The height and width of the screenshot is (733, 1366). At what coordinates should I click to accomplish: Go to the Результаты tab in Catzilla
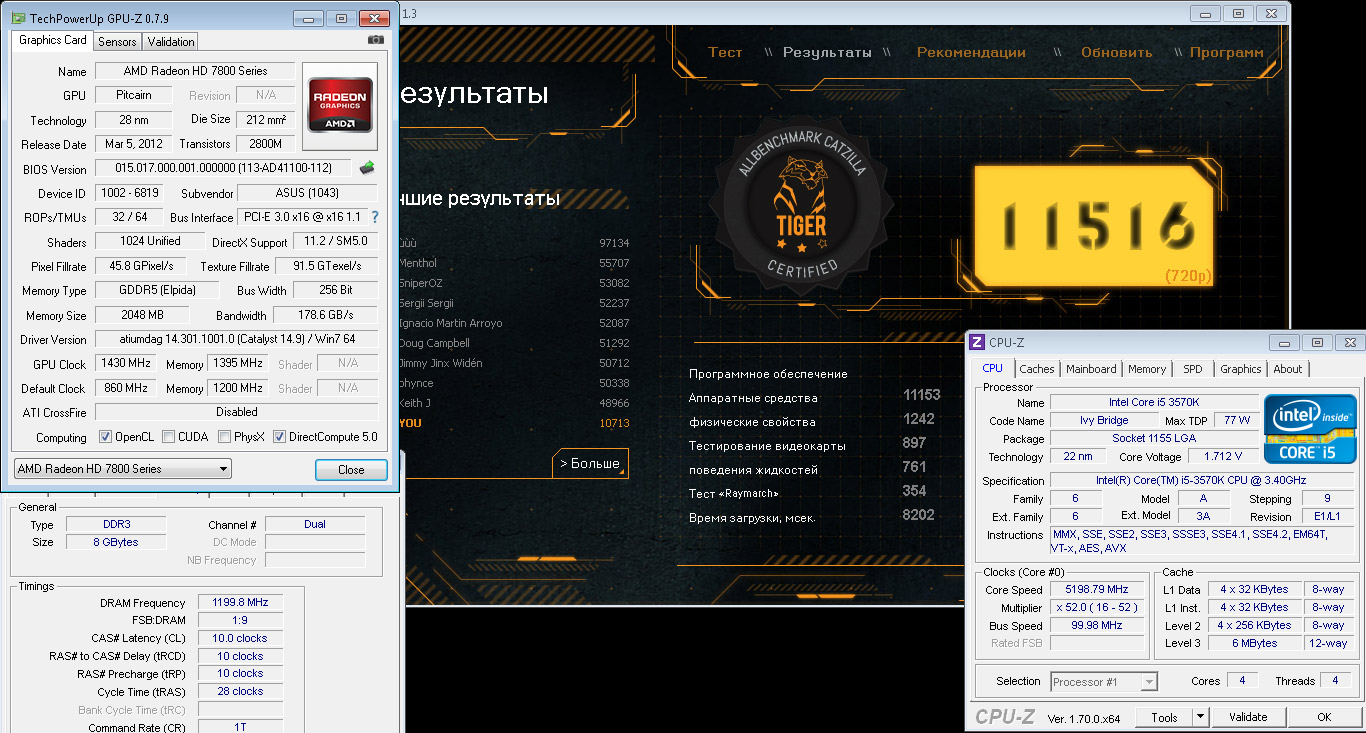coord(827,52)
